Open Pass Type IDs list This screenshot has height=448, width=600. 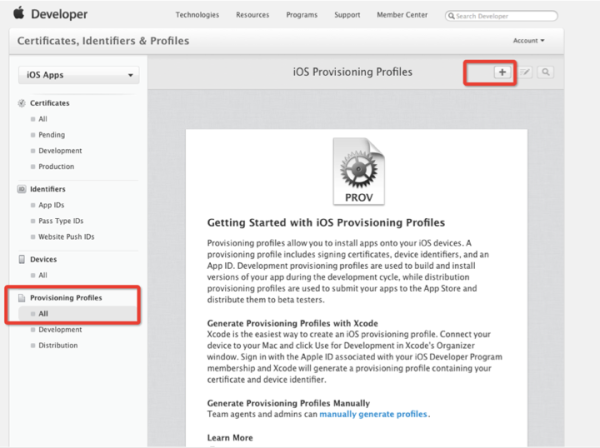(x=61, y=221)
